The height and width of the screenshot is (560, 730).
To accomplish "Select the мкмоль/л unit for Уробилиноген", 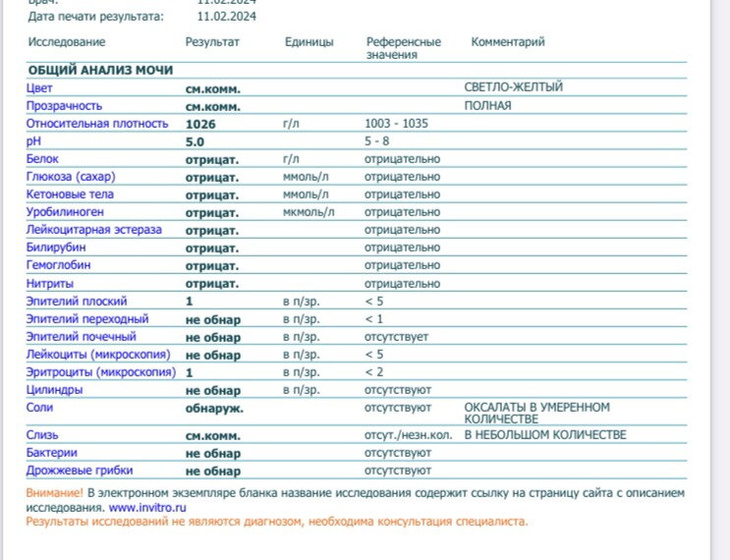I will pyautogui.click(x=308, y=212).
